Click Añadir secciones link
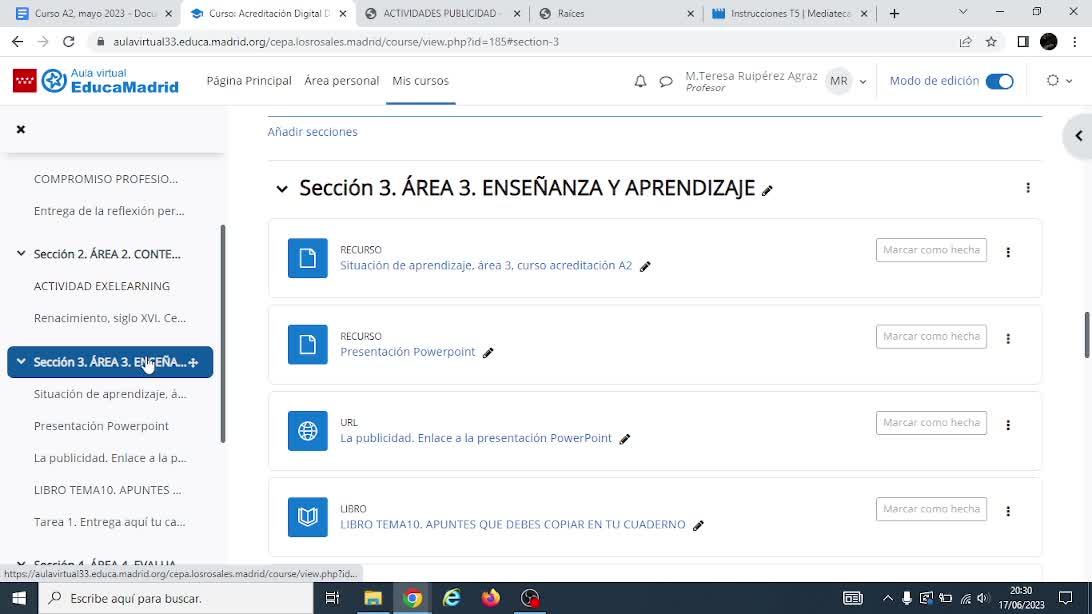 tap(312, 132)
